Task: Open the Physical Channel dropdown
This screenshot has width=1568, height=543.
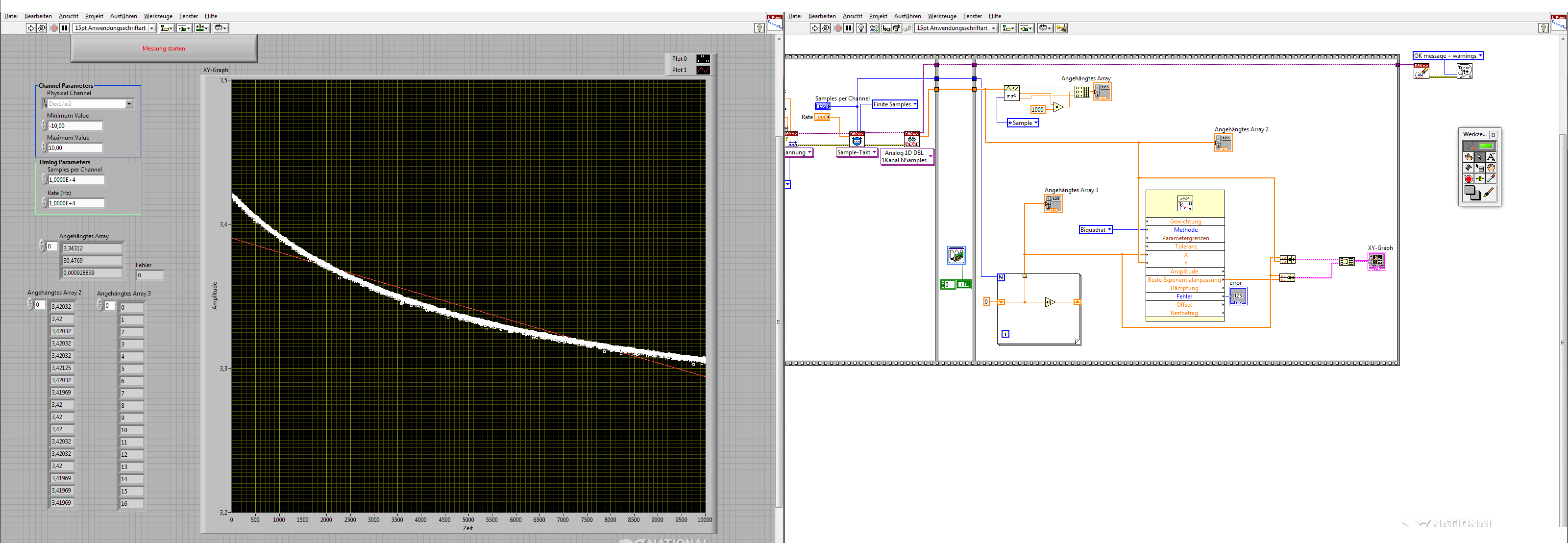Action: (129, 104)
